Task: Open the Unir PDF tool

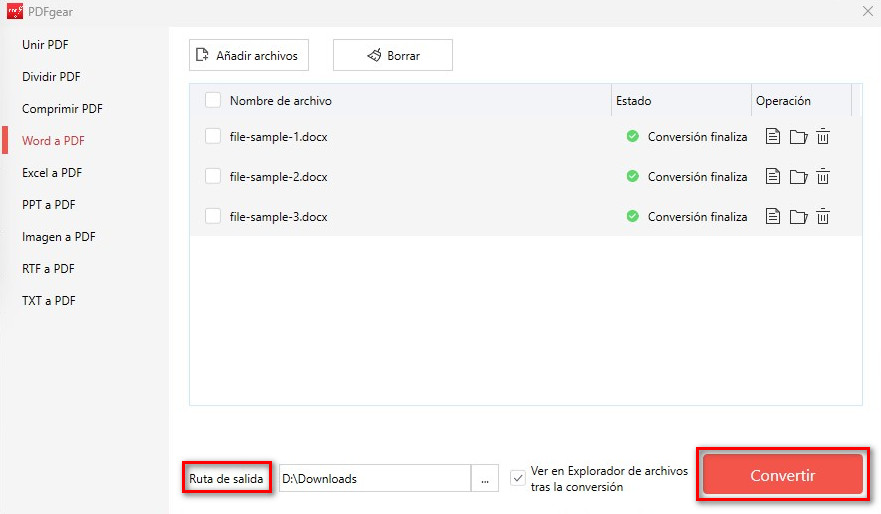Action: (45, 44)
